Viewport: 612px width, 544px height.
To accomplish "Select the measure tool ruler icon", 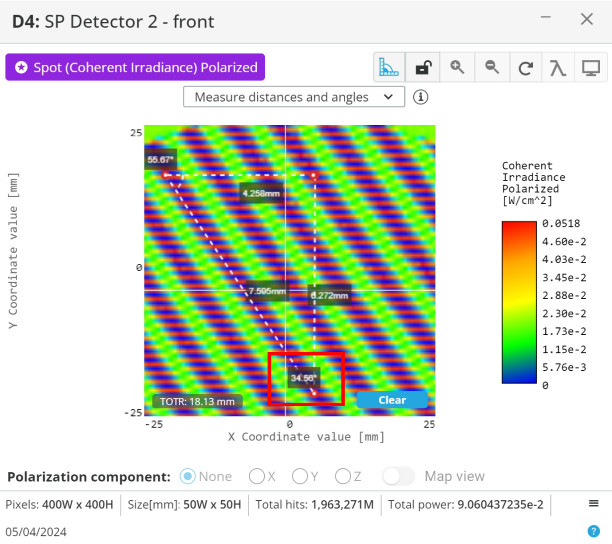I will (x=389, y=67).
